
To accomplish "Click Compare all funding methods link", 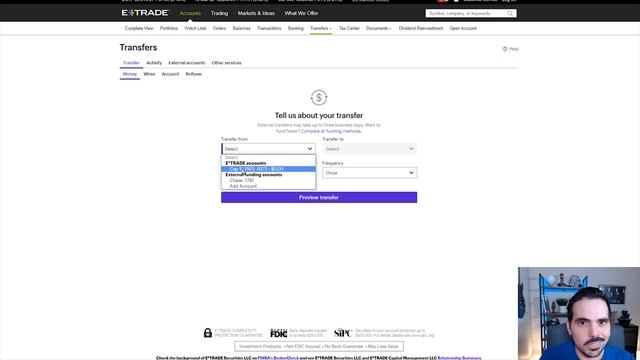I will [x=331, y=131].
